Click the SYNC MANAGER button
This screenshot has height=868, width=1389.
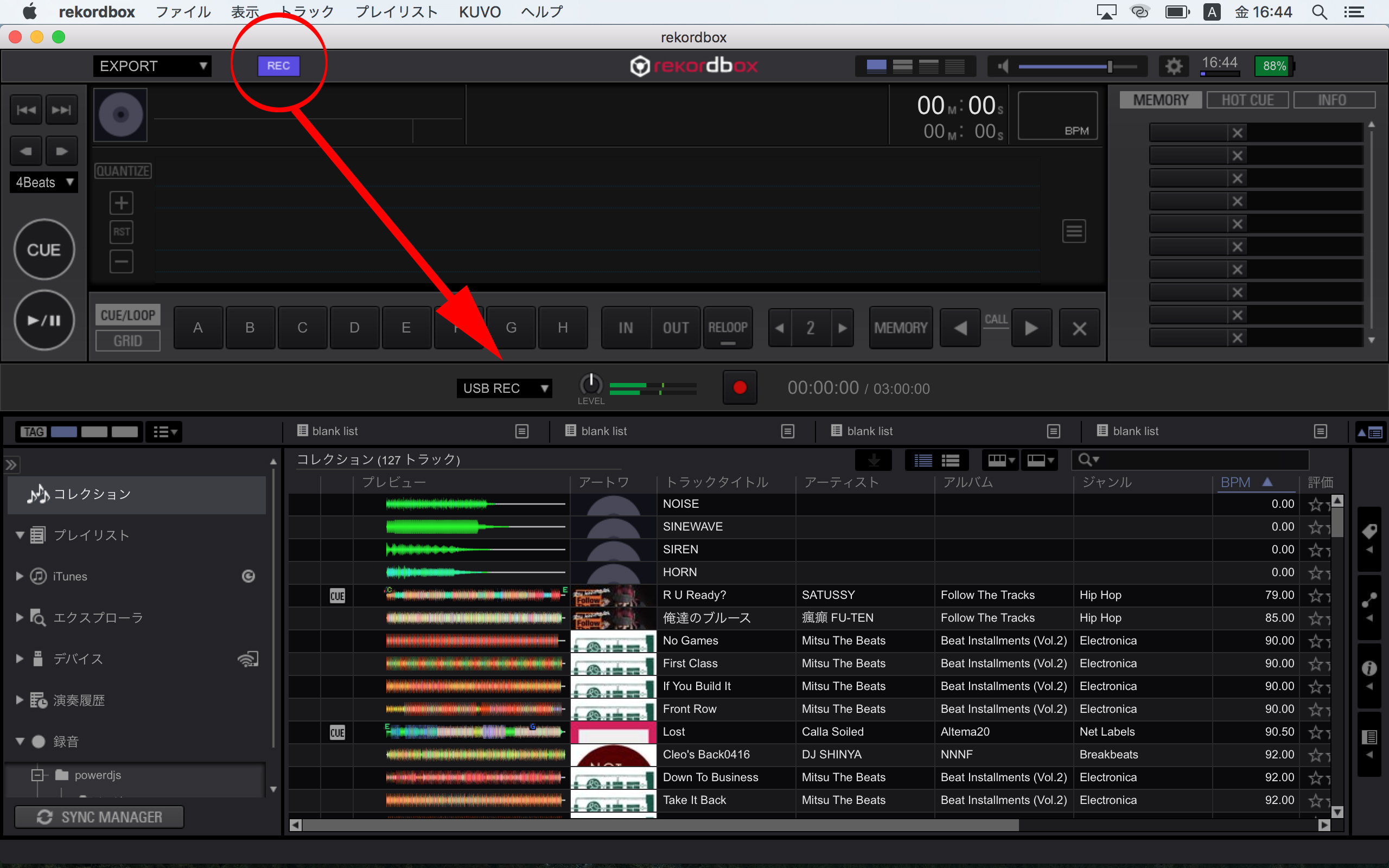(x=99, y=816)
